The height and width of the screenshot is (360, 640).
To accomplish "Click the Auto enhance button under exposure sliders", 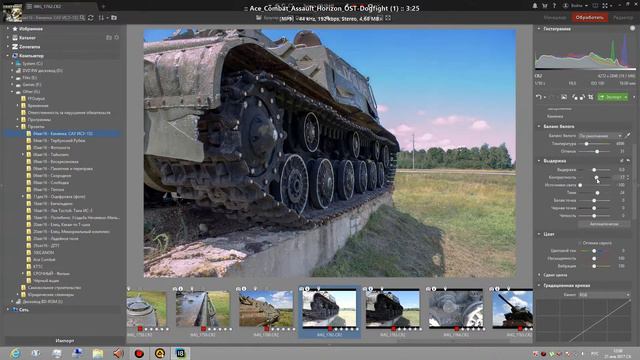I will click(604, 224).
